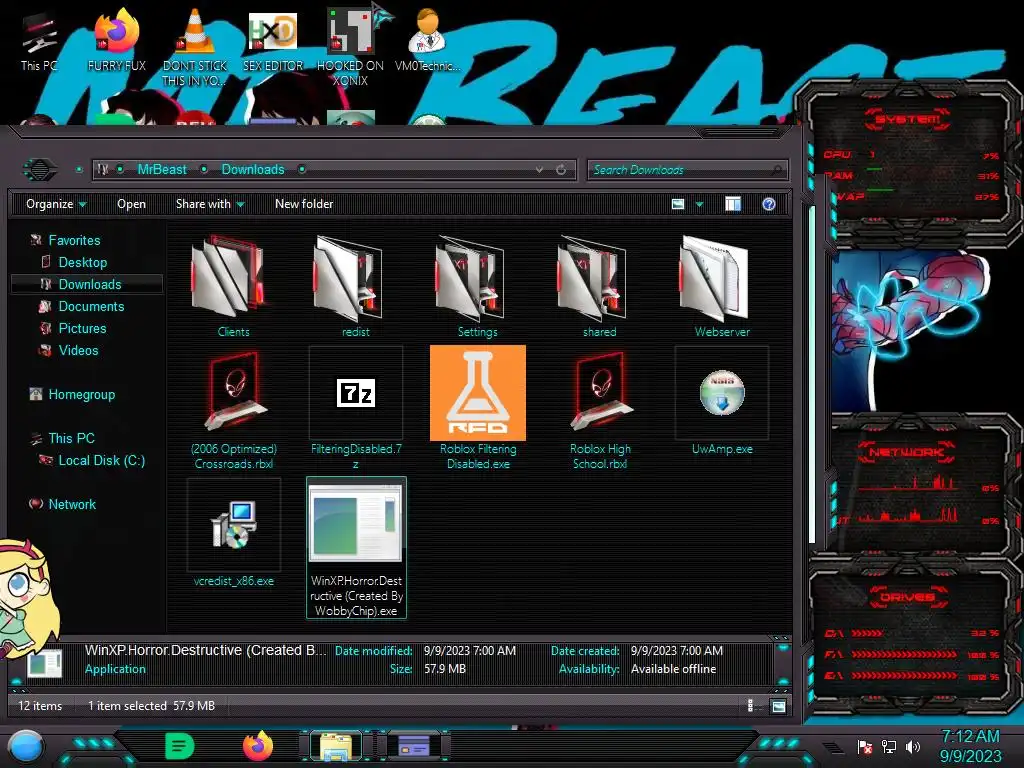Select Downloads in navigation pane
1024x768 pixels.
click(x=89, y=284)
